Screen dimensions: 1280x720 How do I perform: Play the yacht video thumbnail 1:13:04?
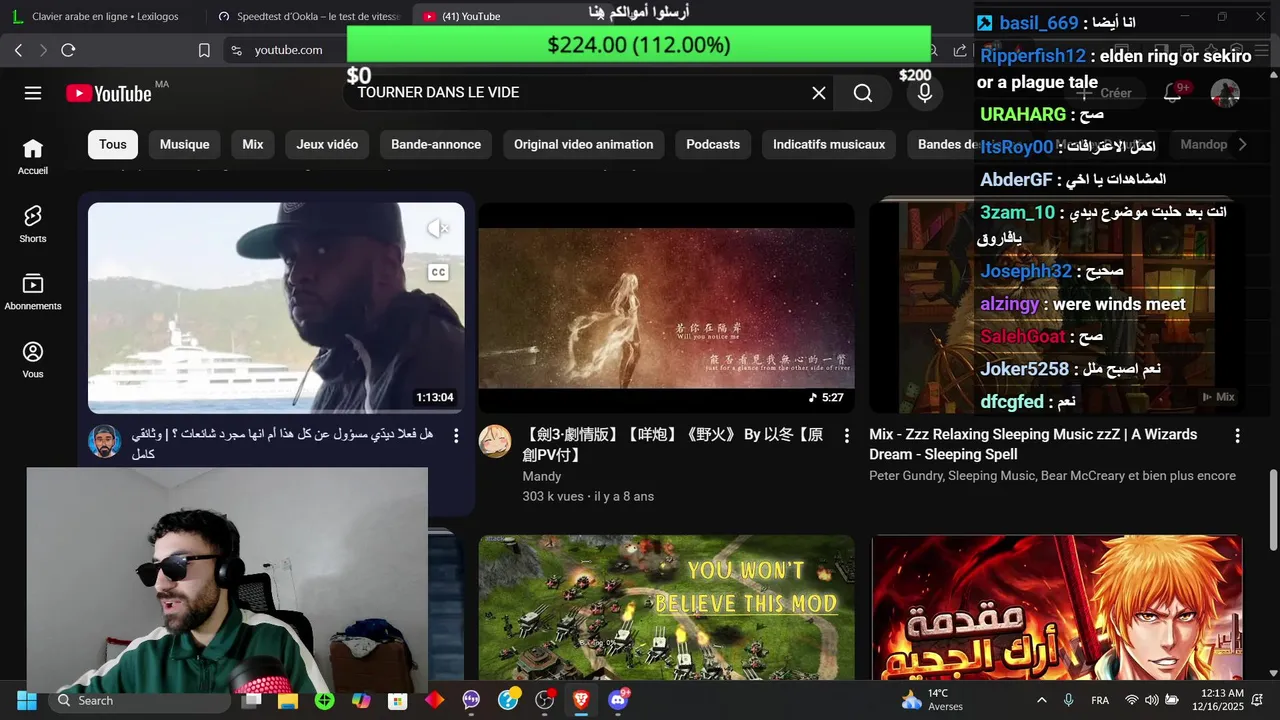pos(276,308)
